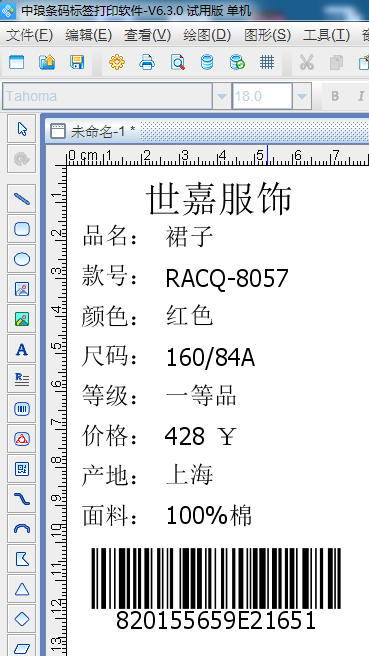Click the curve line tool
The image size is (369, 656).
(x=22, y=499)
